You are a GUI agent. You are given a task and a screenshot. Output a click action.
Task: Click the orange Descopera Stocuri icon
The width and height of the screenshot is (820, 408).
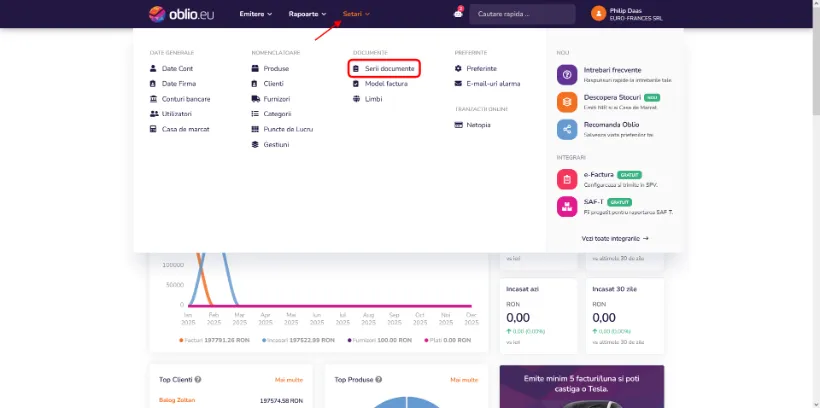pos(567,102)
